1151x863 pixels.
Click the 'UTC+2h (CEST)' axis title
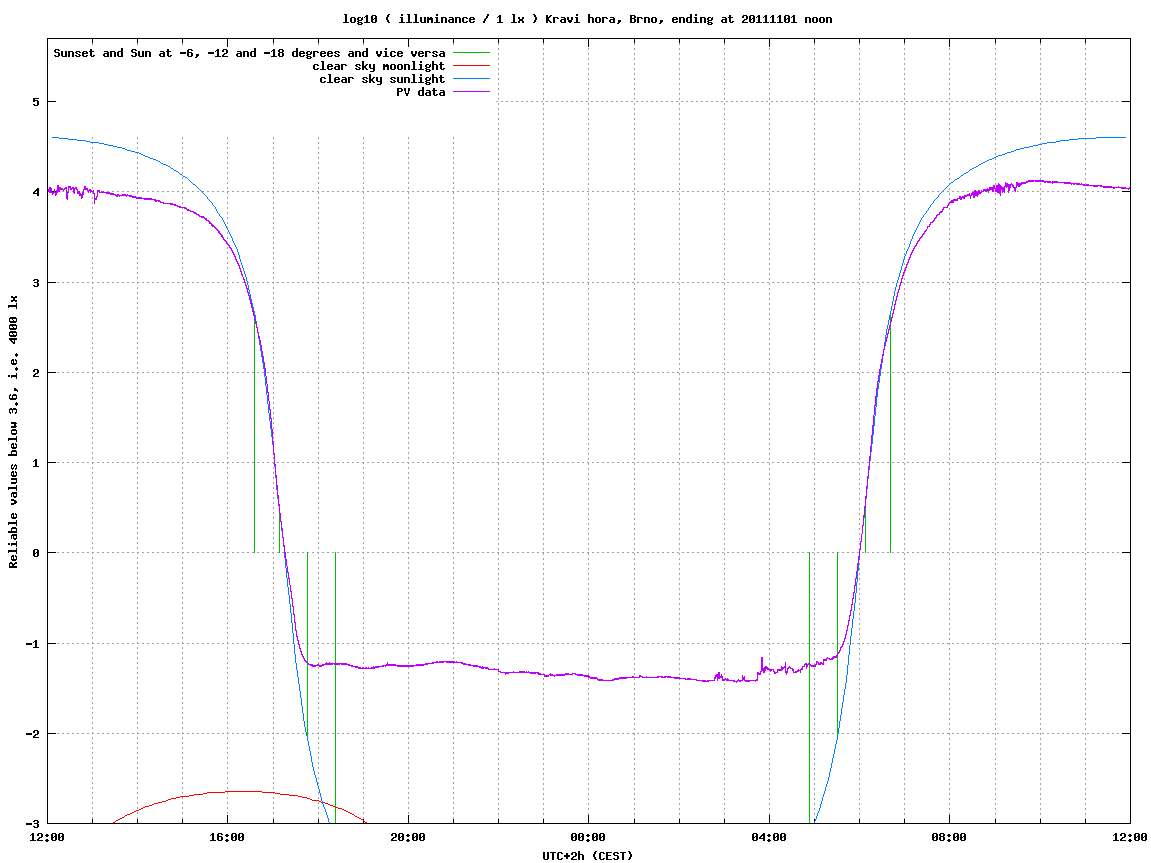pos(587,856)
